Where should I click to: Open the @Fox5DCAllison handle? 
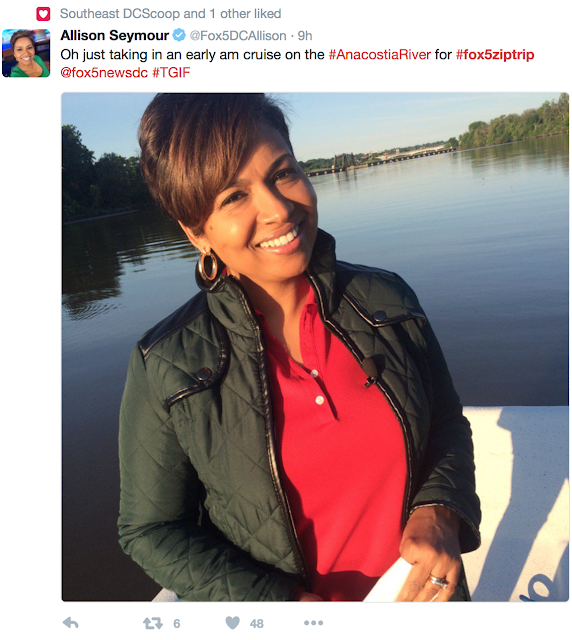(238, 36)
